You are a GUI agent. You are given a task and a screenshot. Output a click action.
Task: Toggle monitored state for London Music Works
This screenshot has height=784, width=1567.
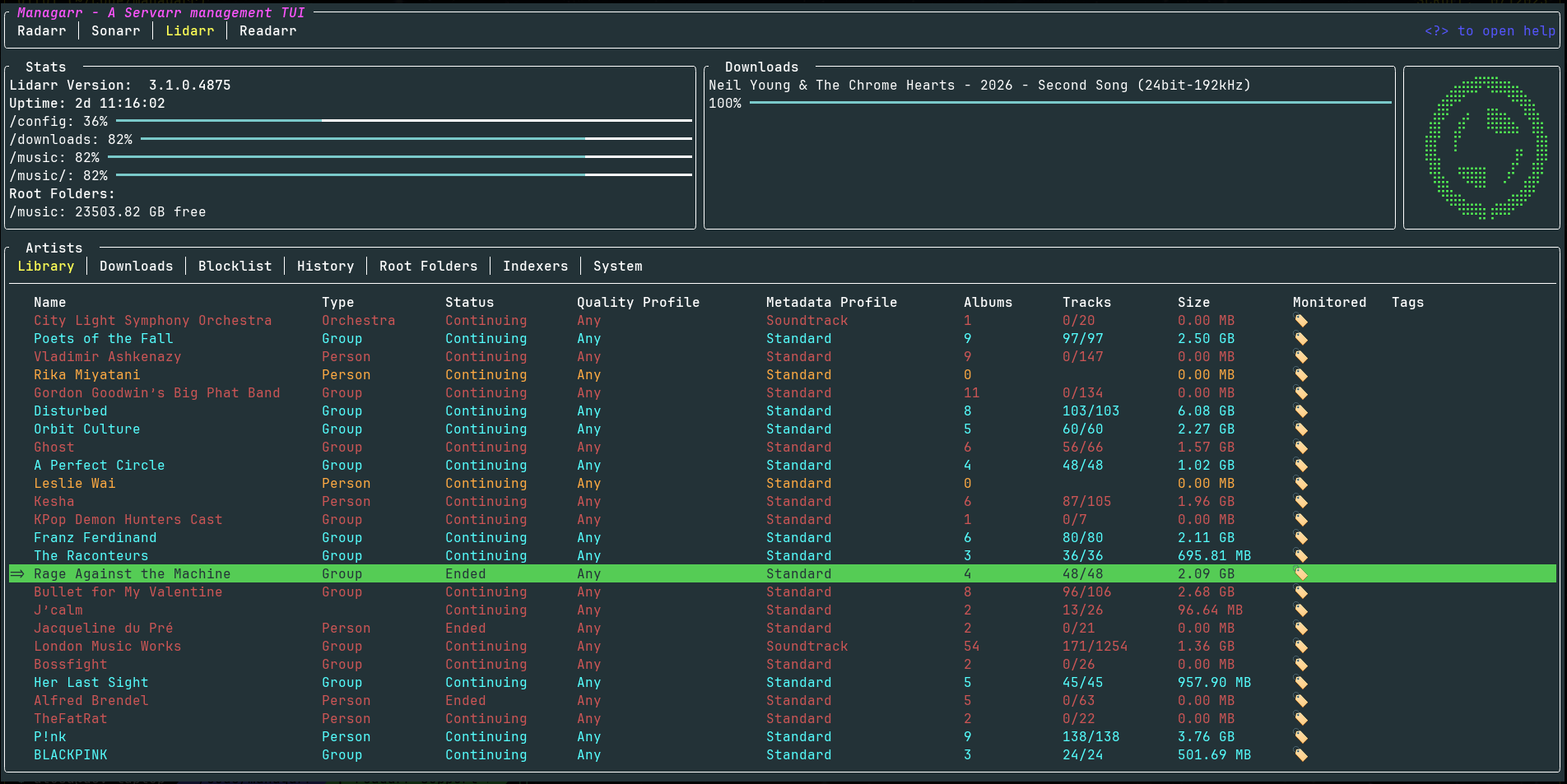click(1300, 647)
